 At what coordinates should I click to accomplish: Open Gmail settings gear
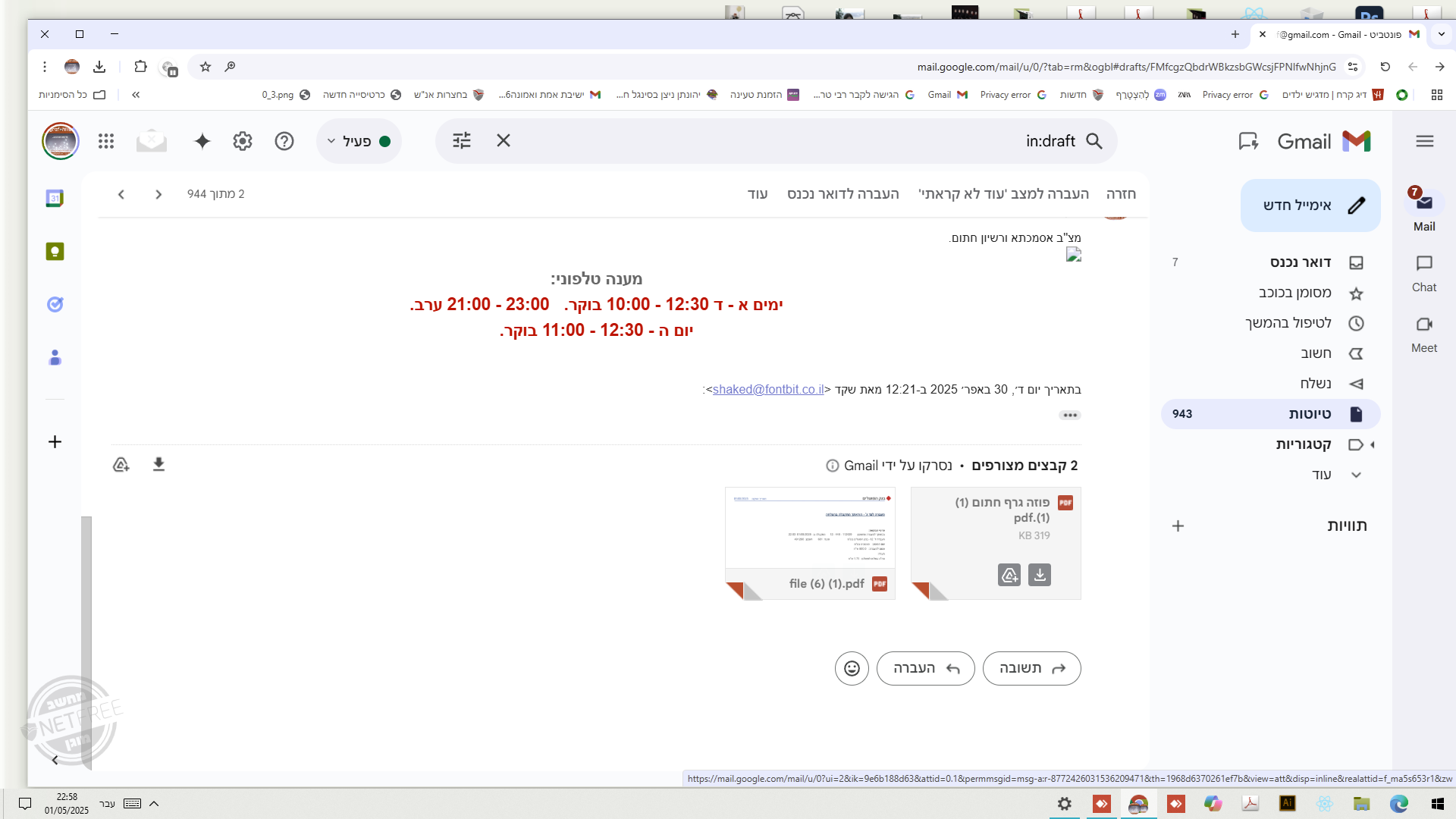[x=242, y=141]
